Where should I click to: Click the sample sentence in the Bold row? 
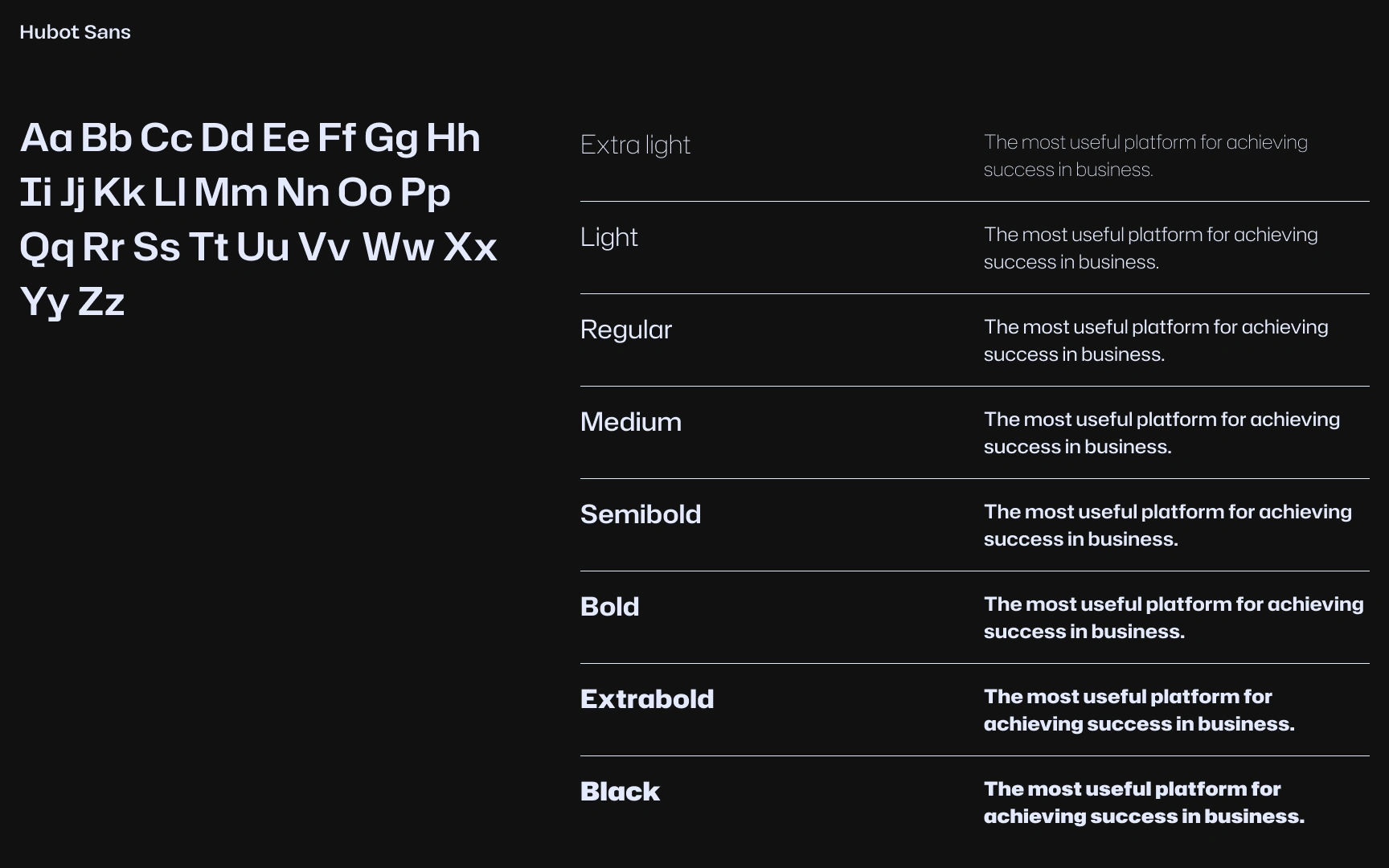click(1173, 618)
